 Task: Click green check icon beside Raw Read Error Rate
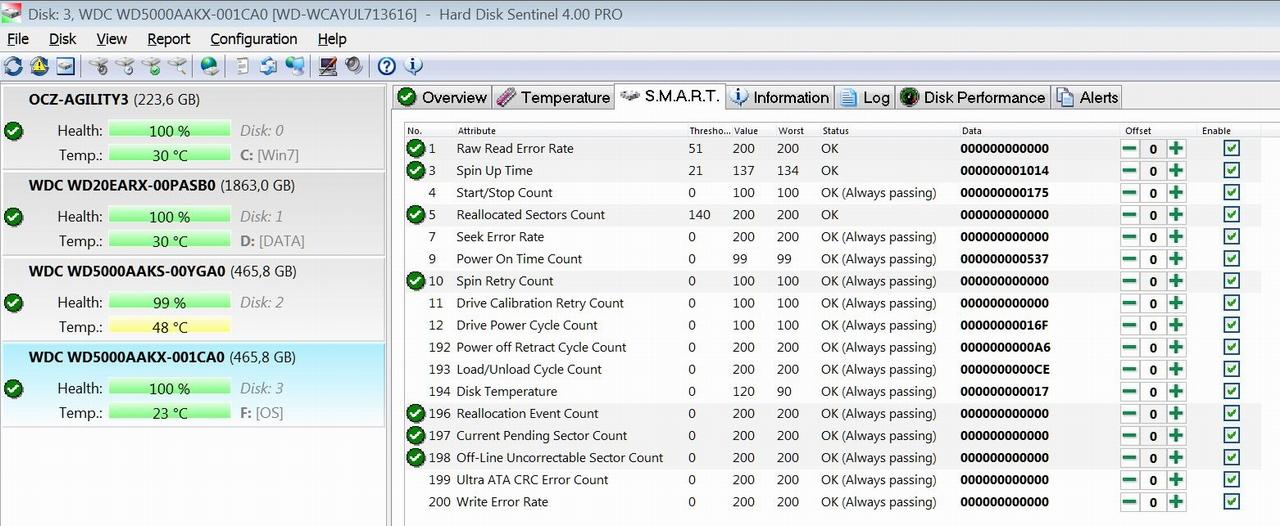coord(415,148)
